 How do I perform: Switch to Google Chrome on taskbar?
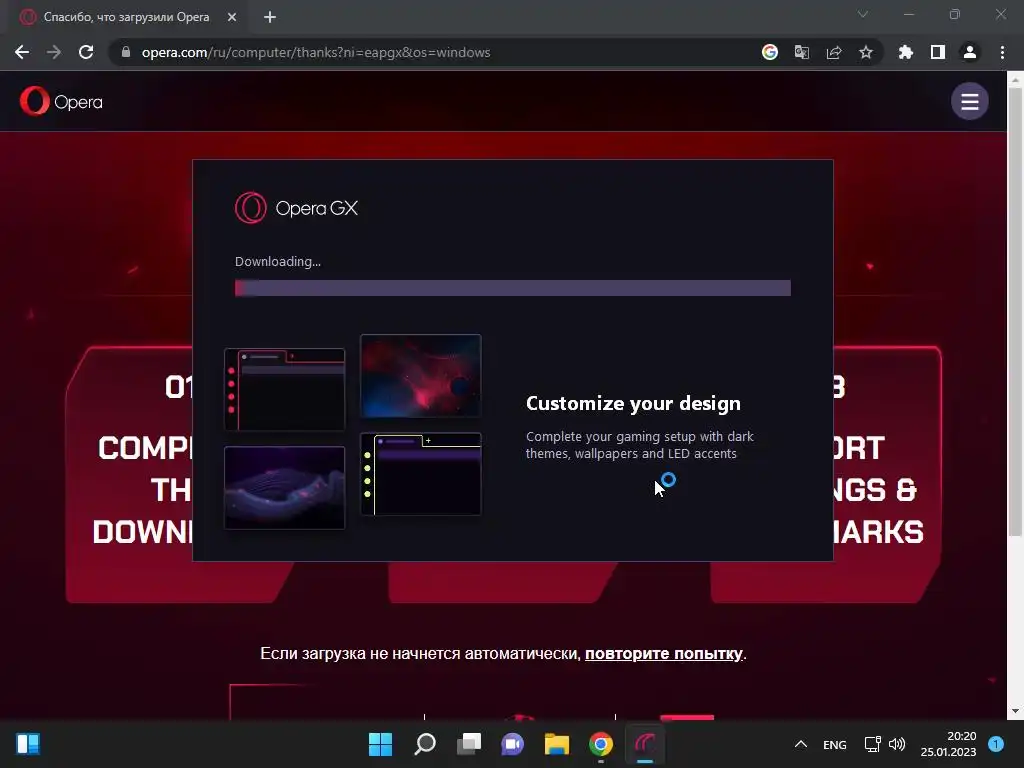pos(601,744)
